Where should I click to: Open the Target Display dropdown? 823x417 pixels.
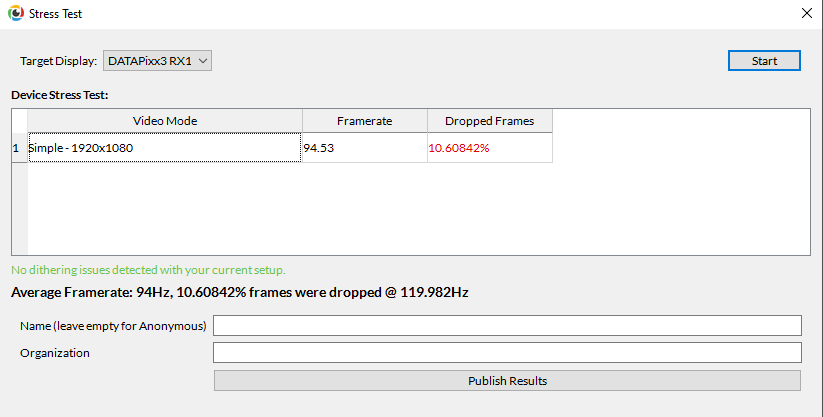157,61
